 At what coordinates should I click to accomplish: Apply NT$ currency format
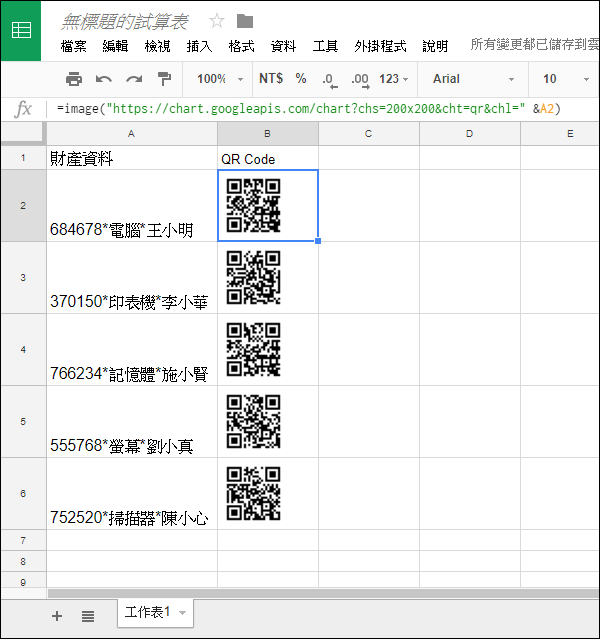pos(271,78)
